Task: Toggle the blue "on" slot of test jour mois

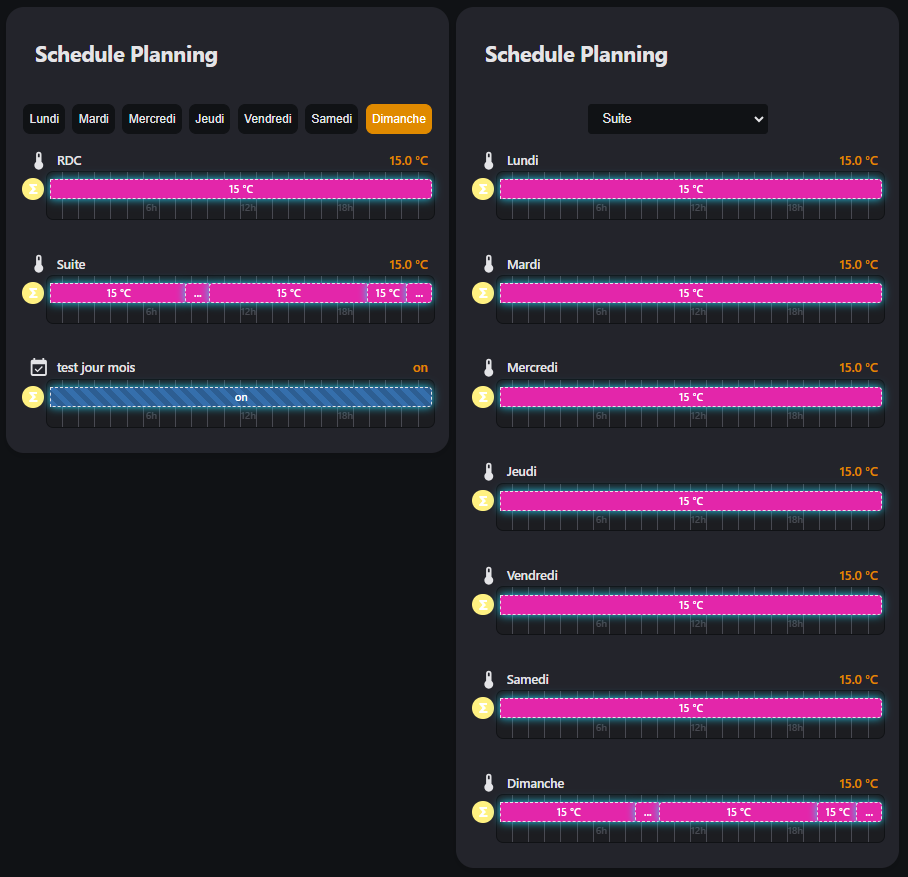Action: pyautogui.click(x=241, y=397)
